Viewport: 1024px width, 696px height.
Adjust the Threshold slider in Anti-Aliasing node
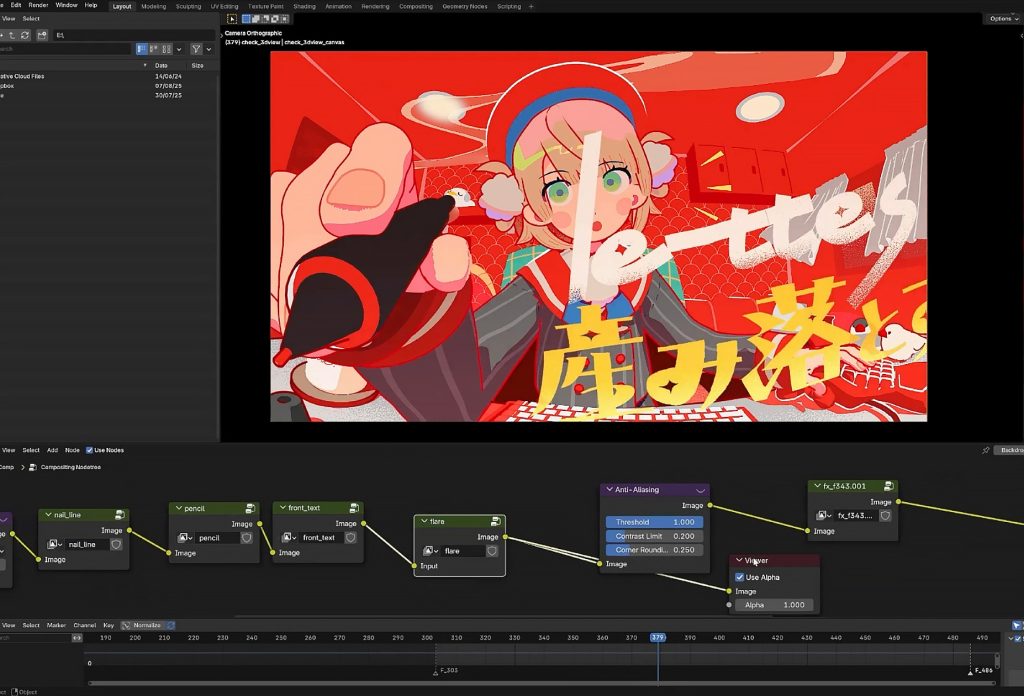pyautogui.click(x=654, y=522)
